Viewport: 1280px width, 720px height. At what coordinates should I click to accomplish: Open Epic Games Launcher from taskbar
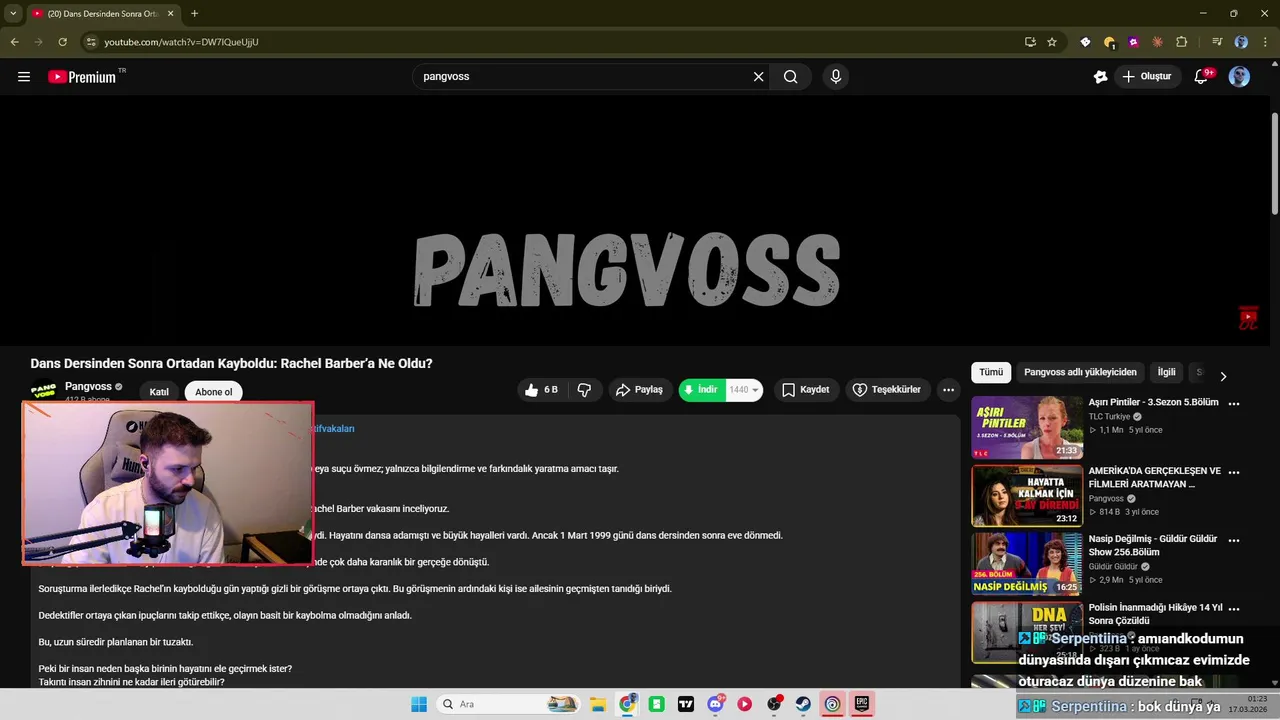(861, 704)
